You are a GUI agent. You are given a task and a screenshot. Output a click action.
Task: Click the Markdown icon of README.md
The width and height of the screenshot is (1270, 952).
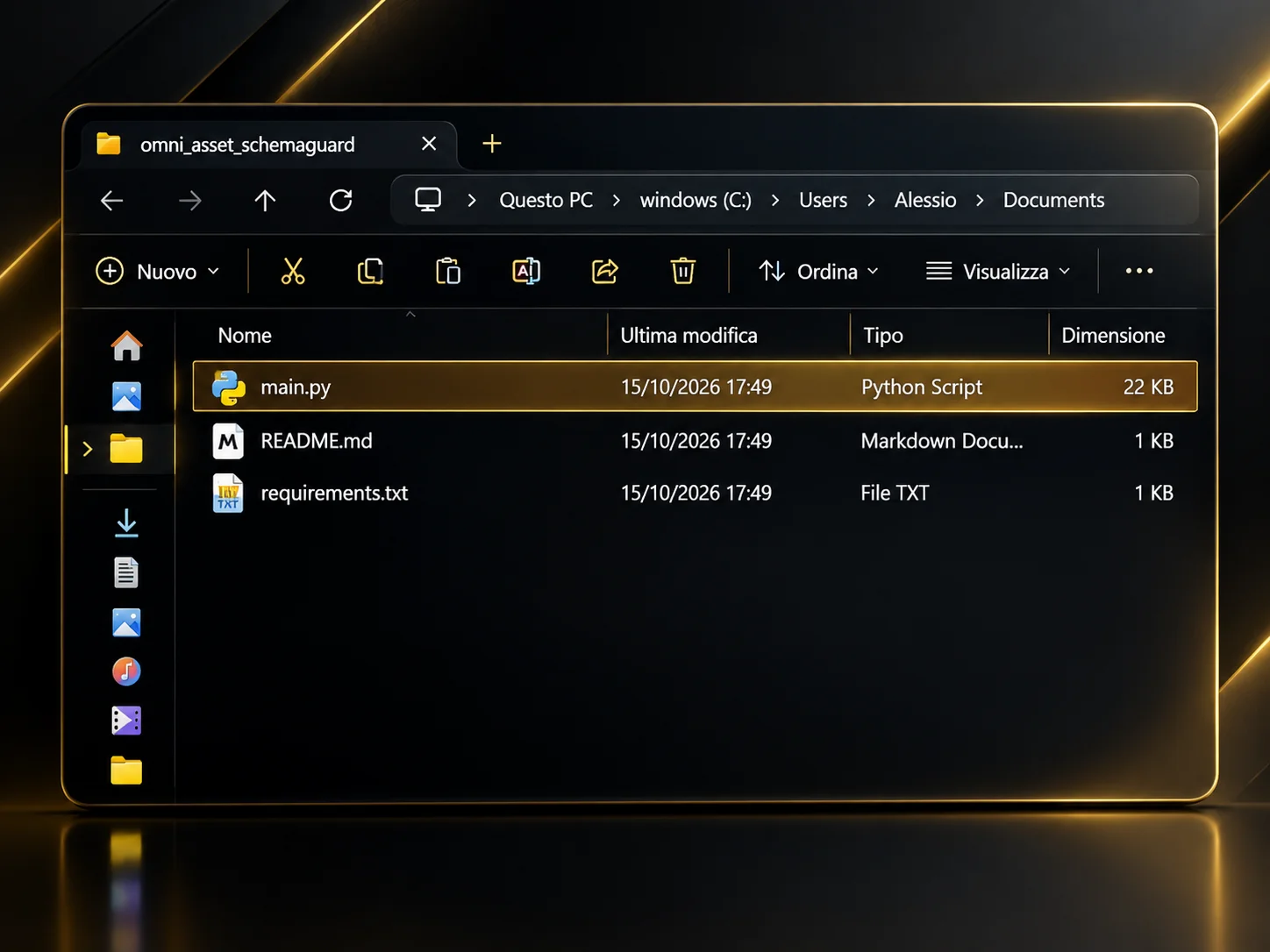point(228,441)
